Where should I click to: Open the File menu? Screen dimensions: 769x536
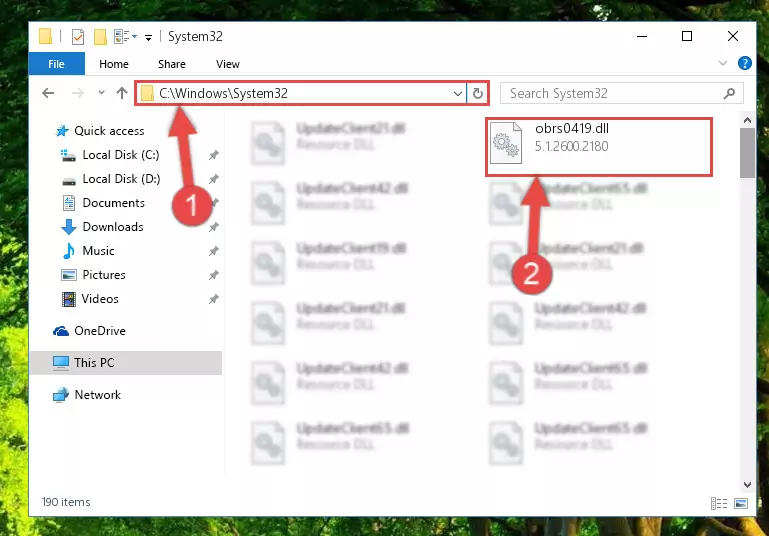(56, 64)
